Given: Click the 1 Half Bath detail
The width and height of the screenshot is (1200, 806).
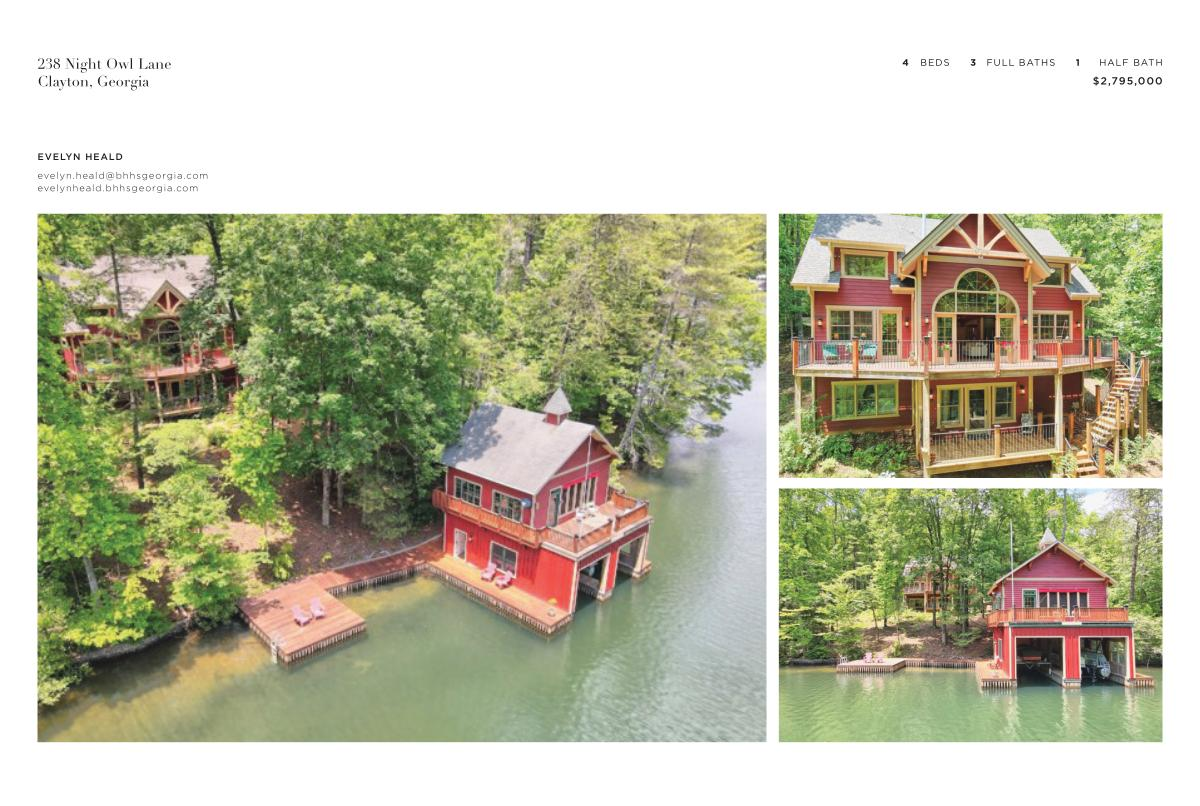Looking at the screenshot, I should point(1119,63).
